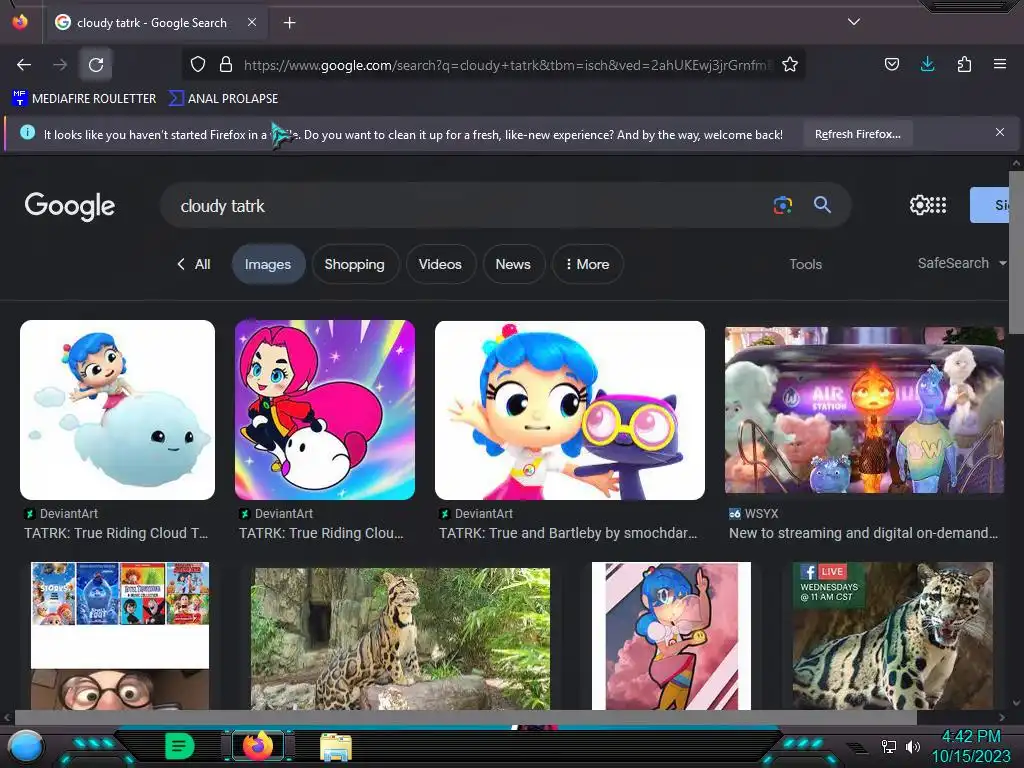Search by image with the Google Lens icon
1024x768 pixels.
[x=782, y=205]
